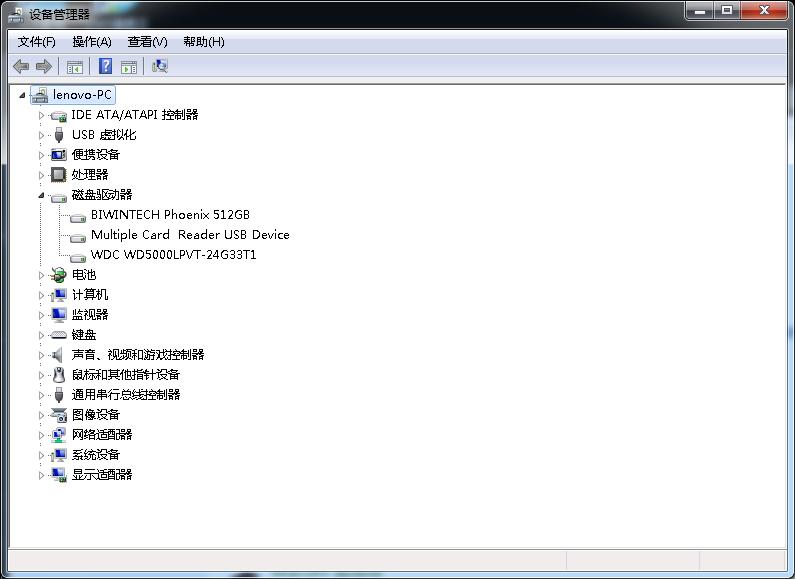Select the 系统设备 entry

pos(96,455)
